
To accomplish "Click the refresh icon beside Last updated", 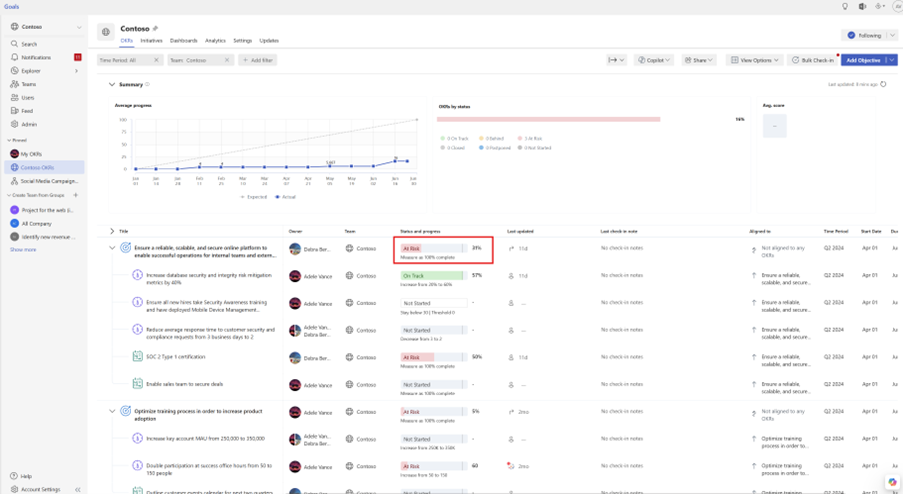I will tap(883, 85).
